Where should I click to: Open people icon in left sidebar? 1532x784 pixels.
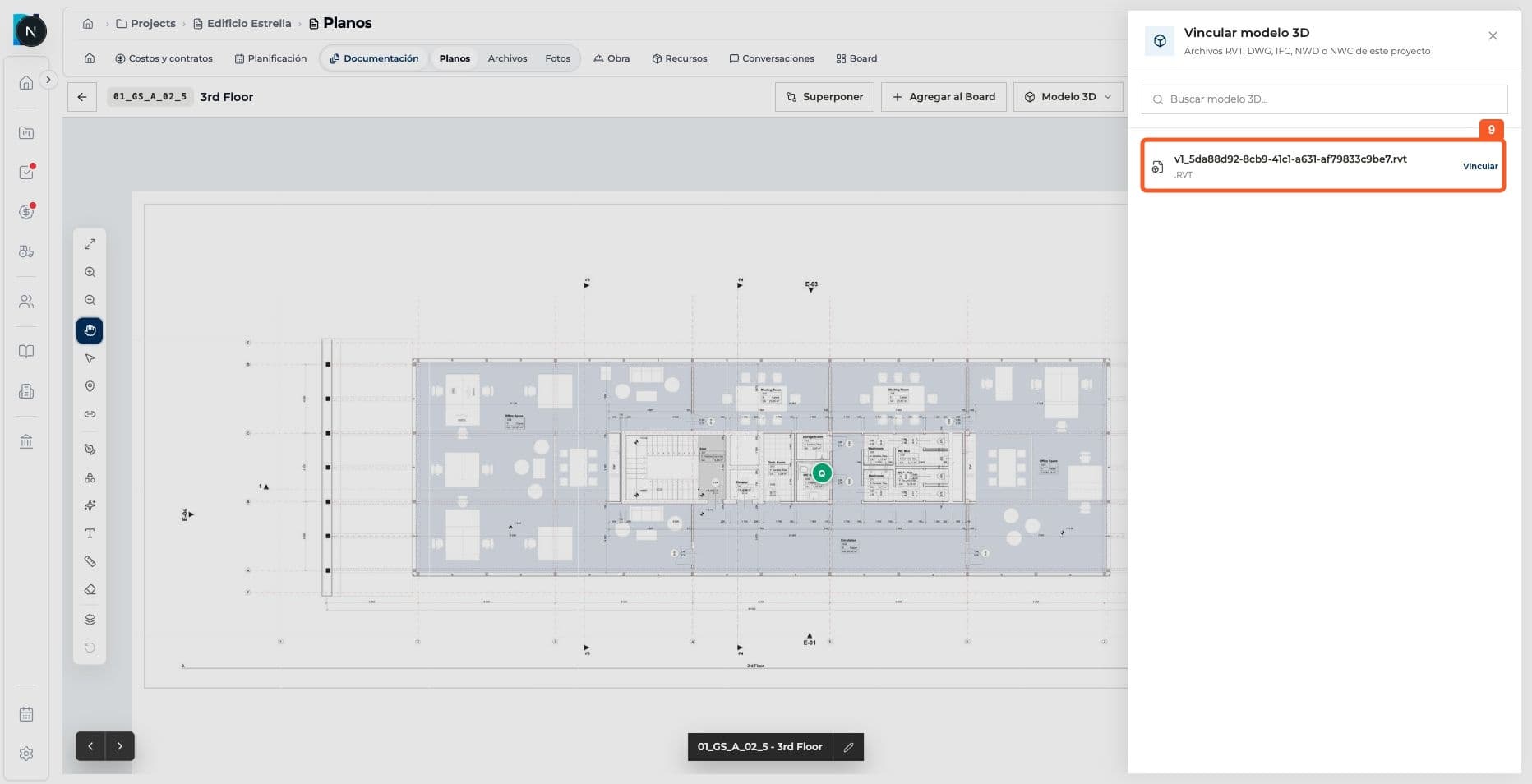tap(26, 302)
